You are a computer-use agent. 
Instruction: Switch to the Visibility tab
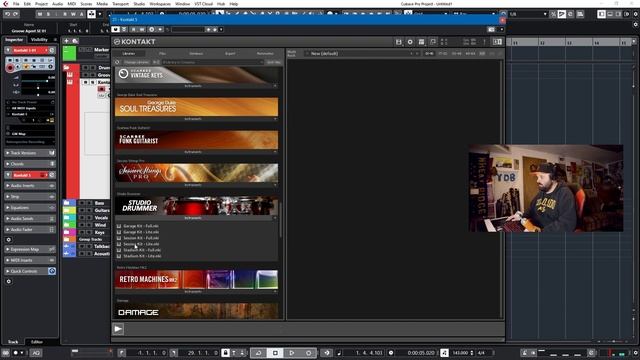pos(40,40)
